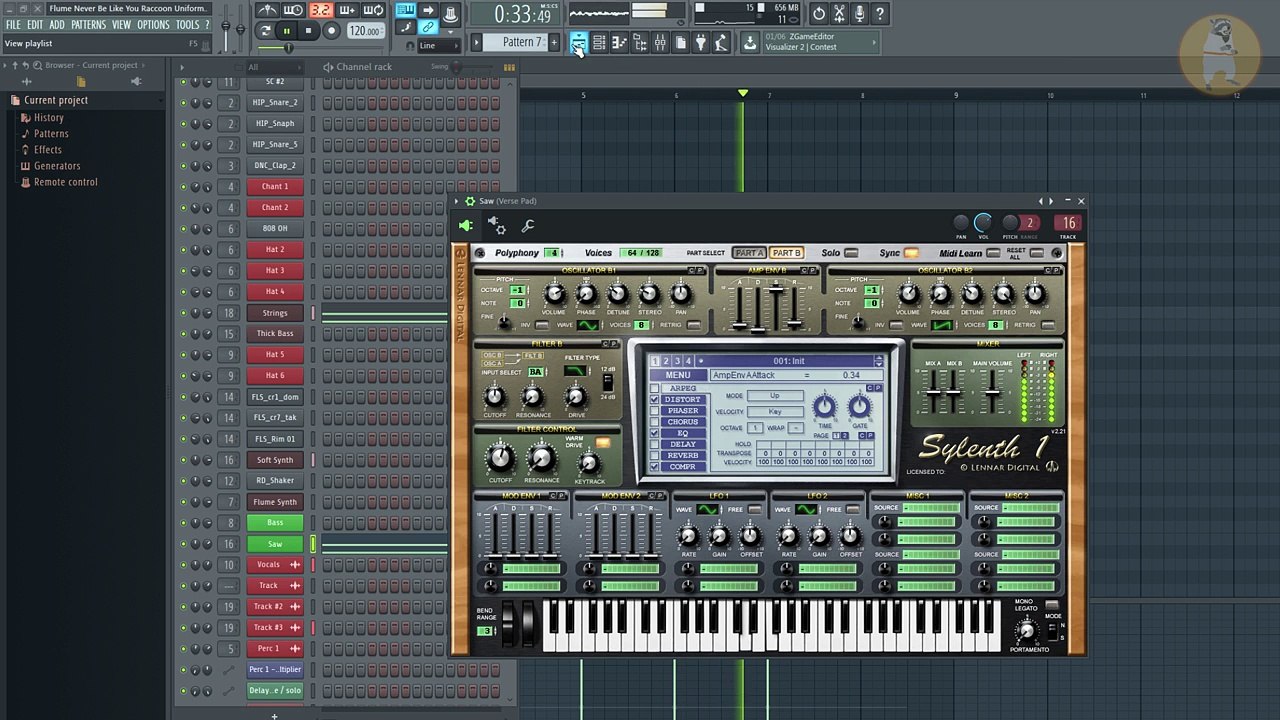Open the TOOLS menu
The width and height of the screenshot is (1280, 720).
pos(187,25)
